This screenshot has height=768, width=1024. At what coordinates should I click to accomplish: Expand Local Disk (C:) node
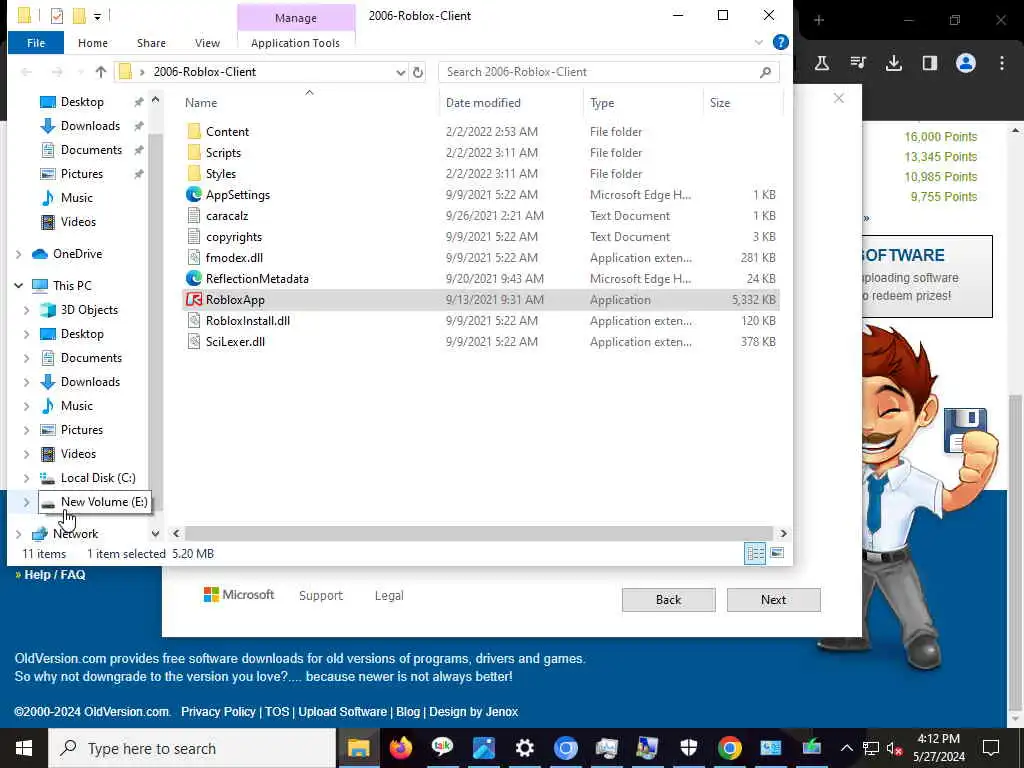[27, 478]
